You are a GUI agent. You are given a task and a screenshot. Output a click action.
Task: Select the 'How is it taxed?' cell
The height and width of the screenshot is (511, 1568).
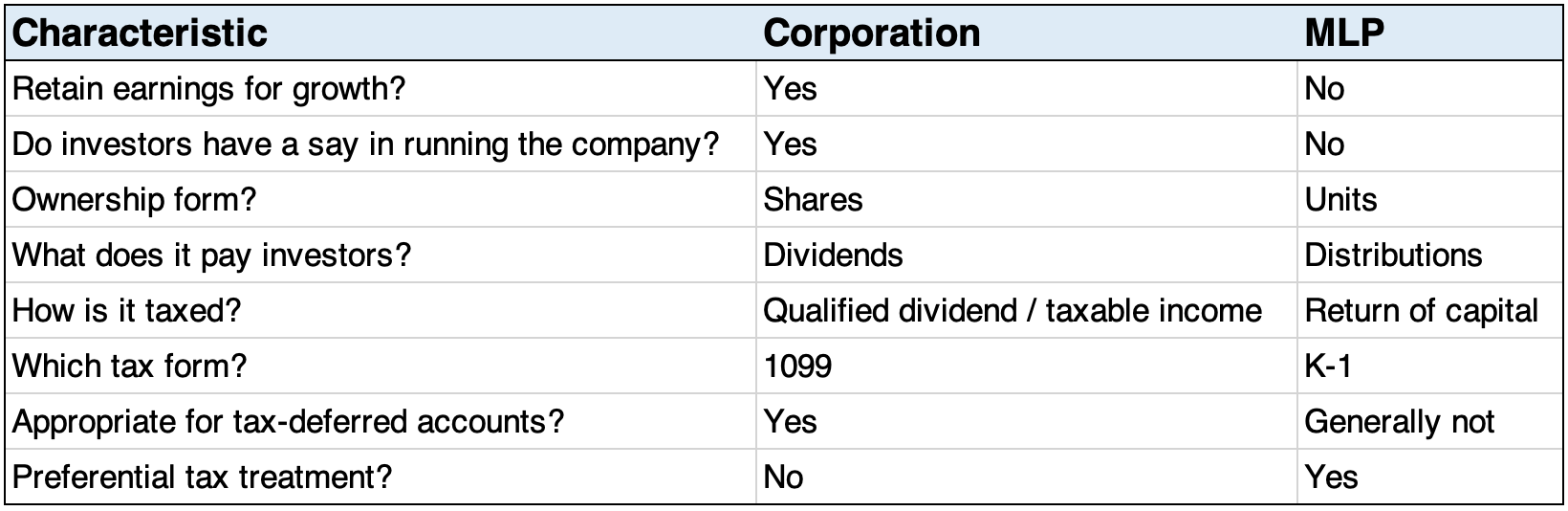[x=126, y=311]
